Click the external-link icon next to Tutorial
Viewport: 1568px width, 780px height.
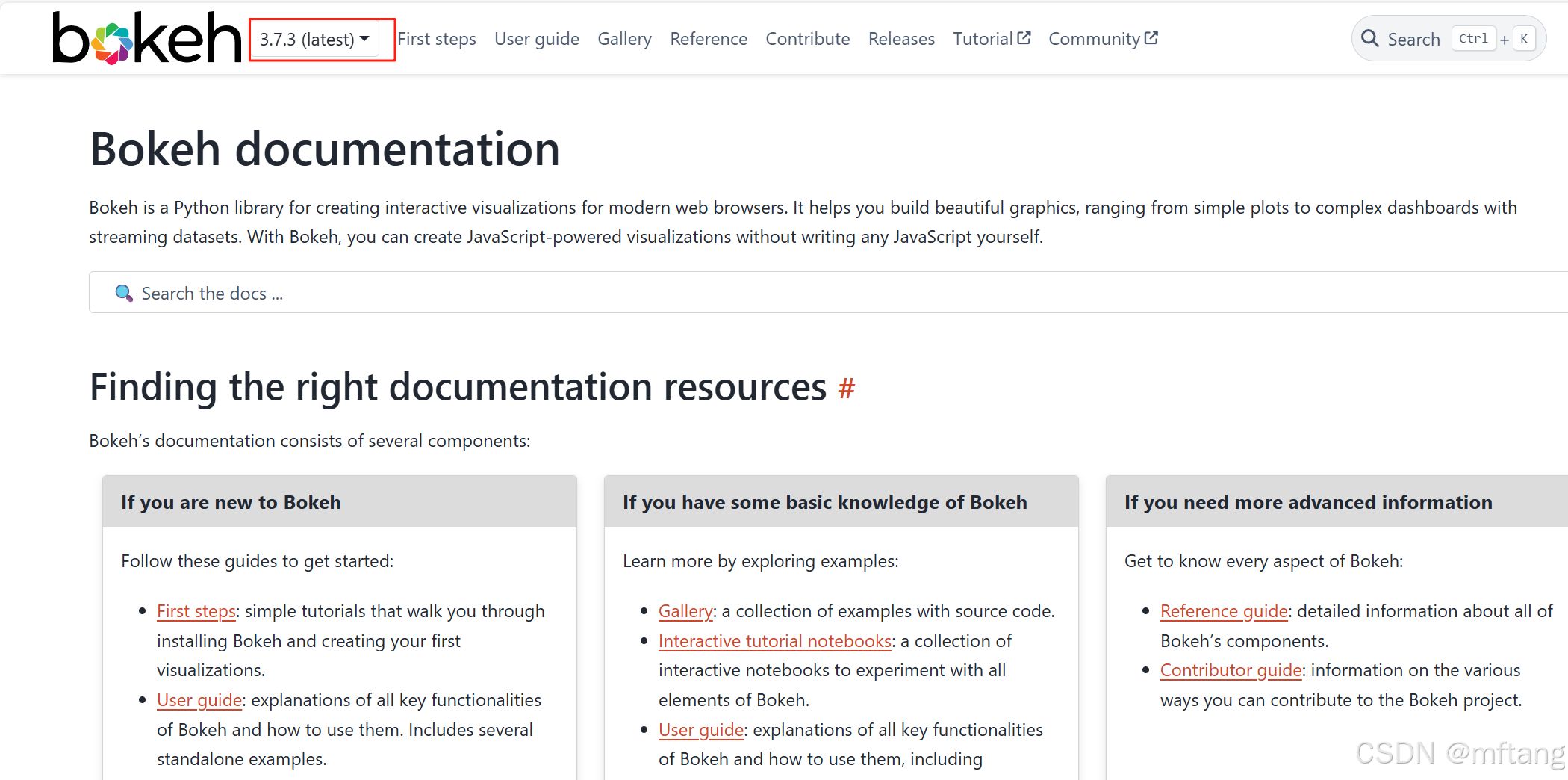point(1024,37)
